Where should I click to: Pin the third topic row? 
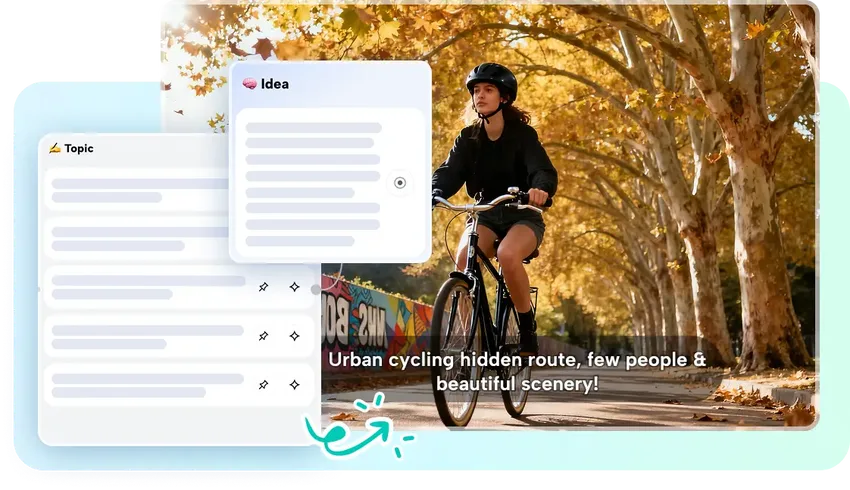click(263, 287)
